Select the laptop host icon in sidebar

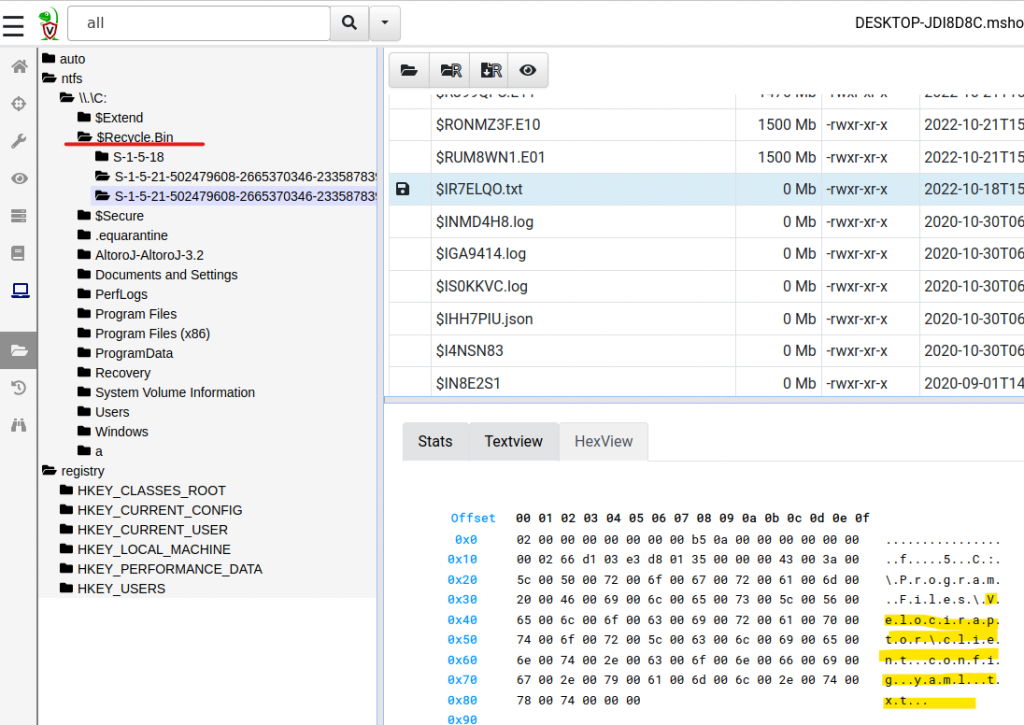click(x=20, y=290)
